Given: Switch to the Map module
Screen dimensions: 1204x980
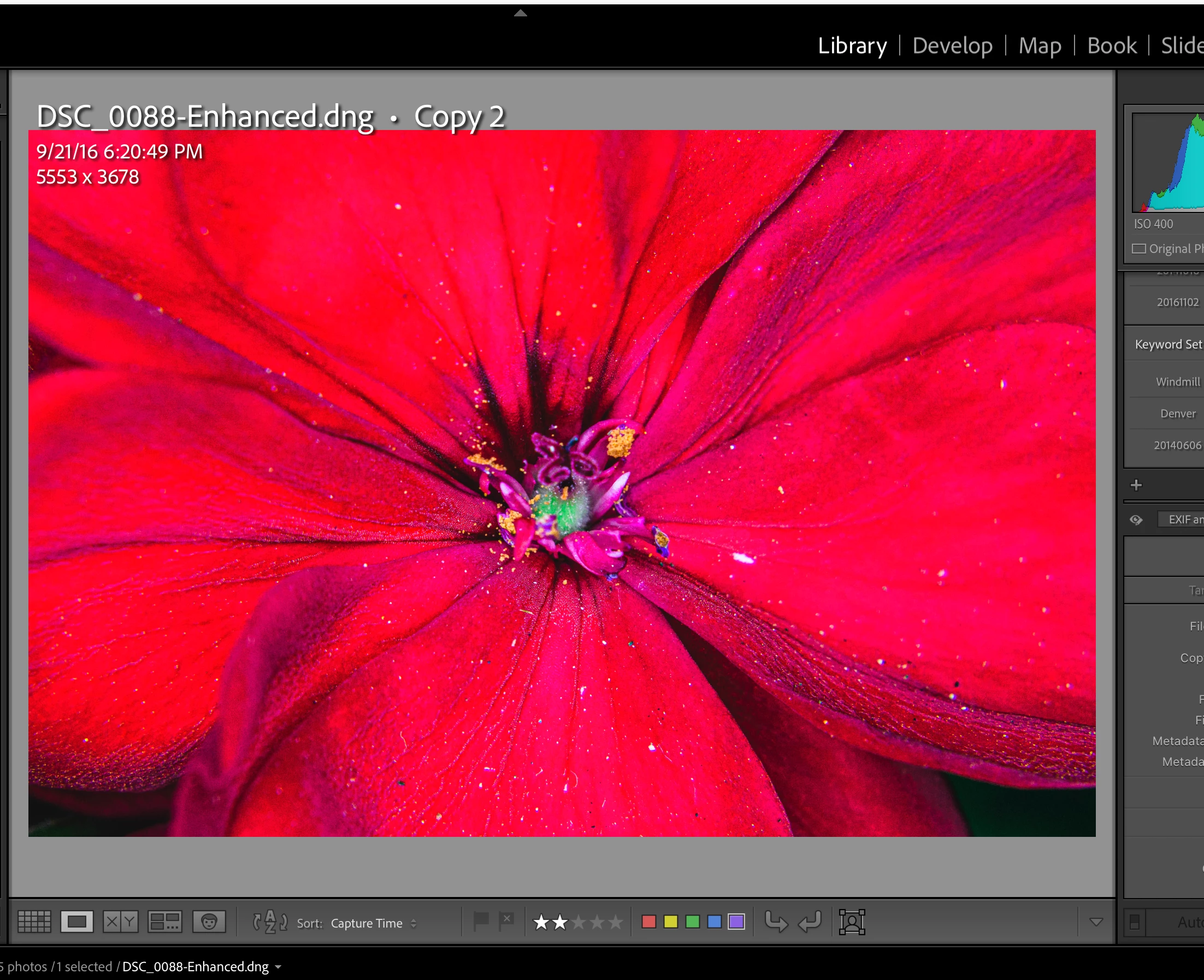Looking at the screenshot, I should (x=1039, y=45).
